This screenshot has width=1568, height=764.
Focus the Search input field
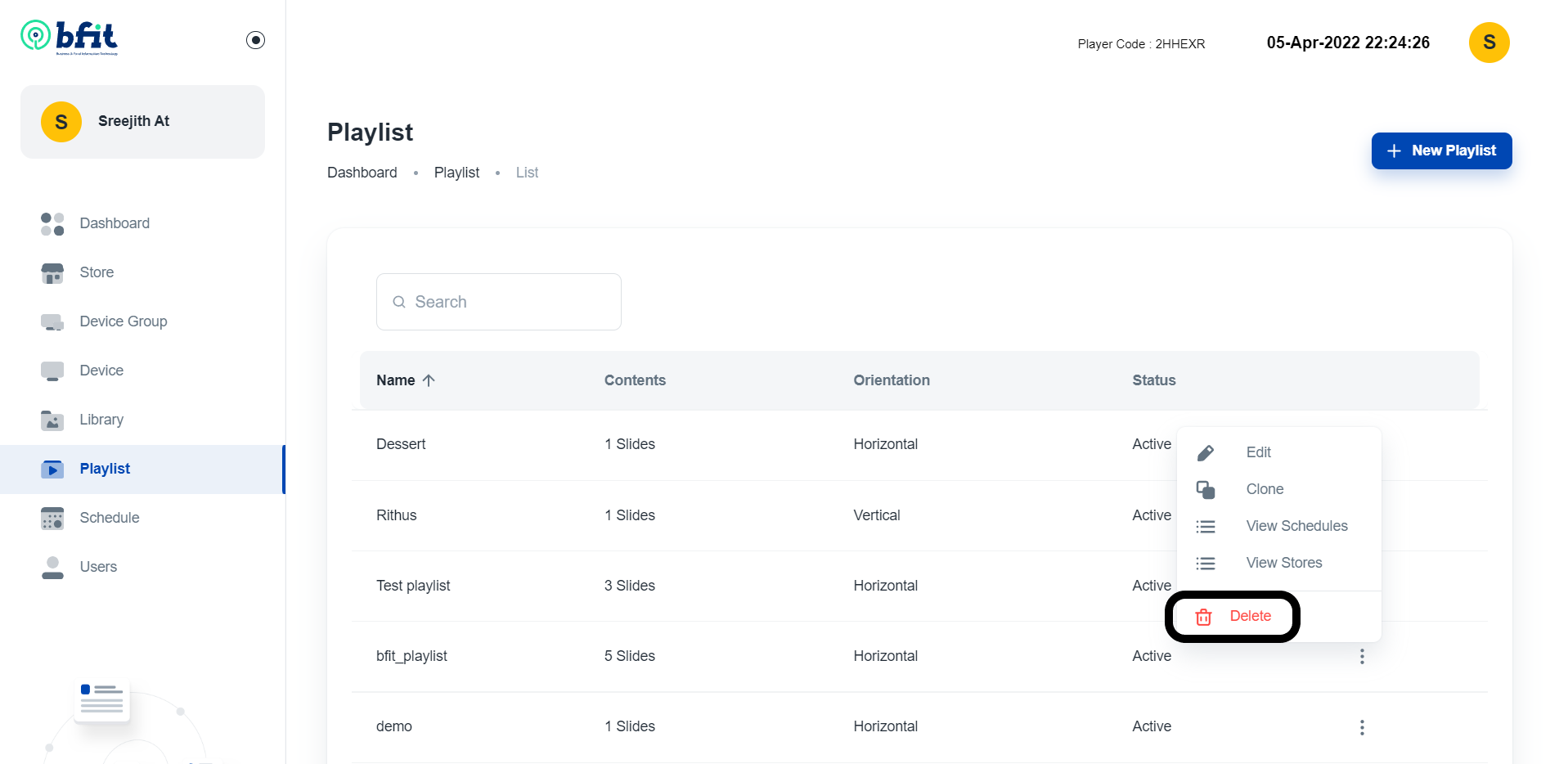(499, 302)
